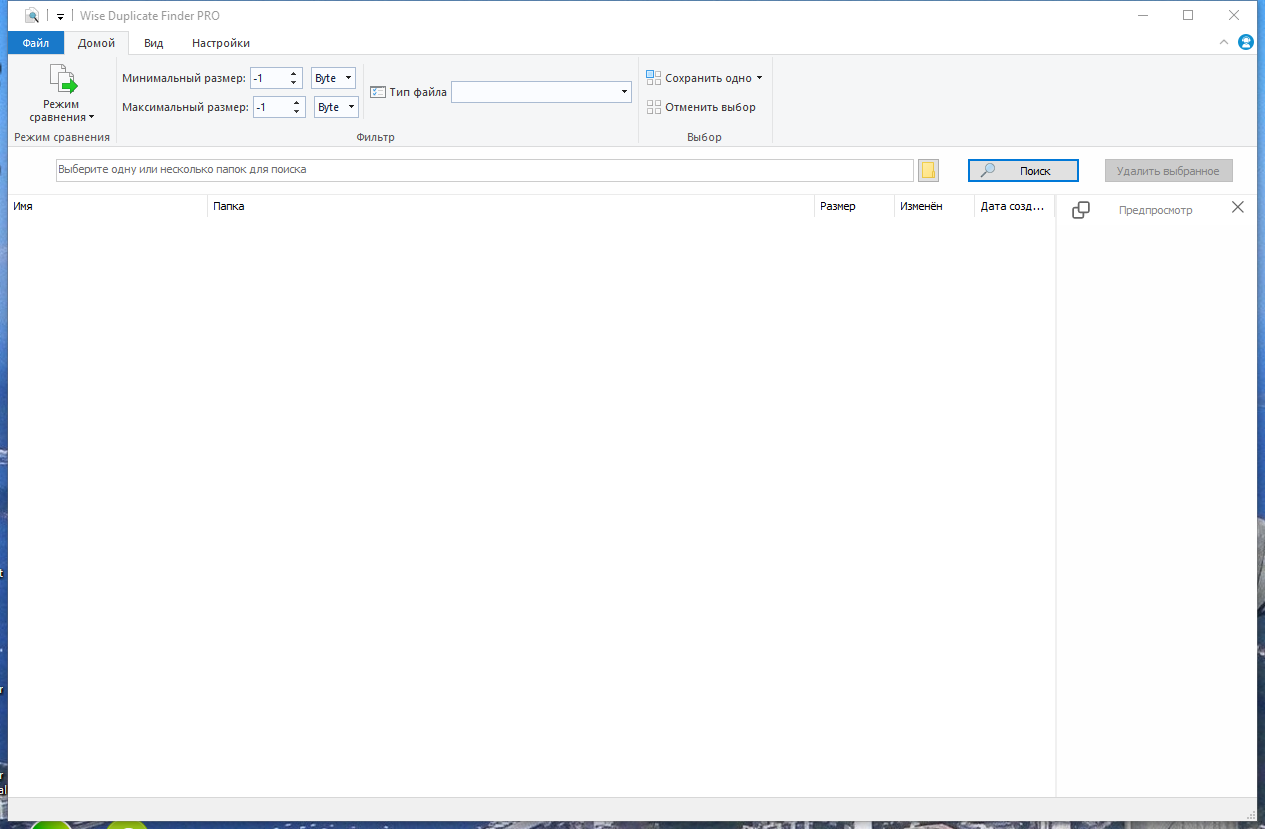Viewport: 1265px width, 829px height.
Task: Sort by the Размер column header
Action: [x=854, y=206]
